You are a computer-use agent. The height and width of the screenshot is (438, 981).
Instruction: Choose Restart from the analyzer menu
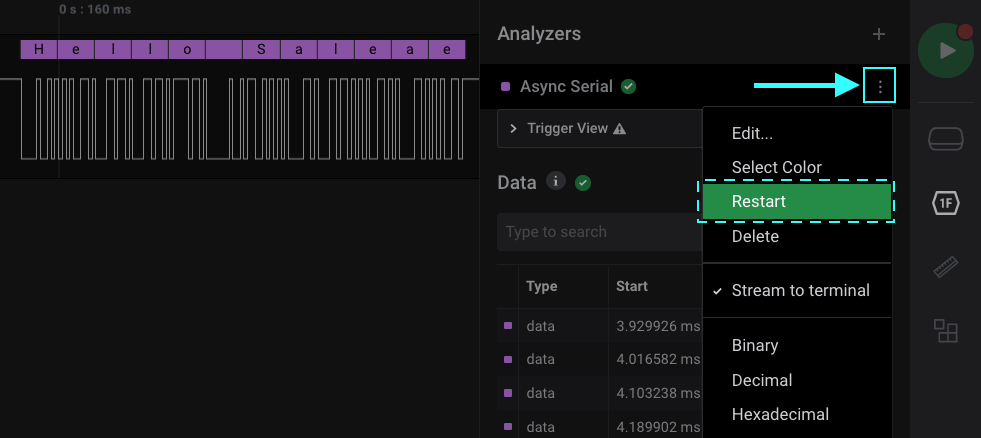coord(797,201)
